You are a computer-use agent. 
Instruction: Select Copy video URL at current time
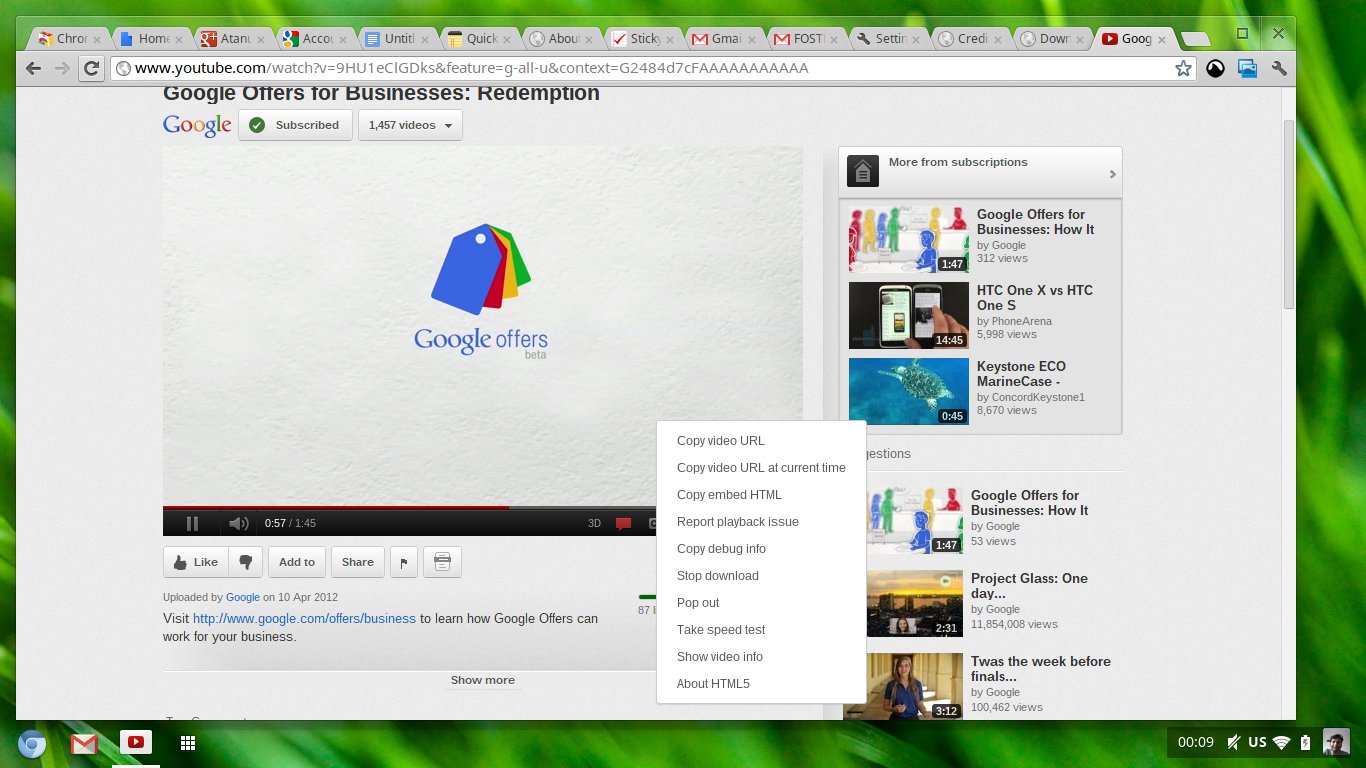pyautogui.click(x=760, y=468)
